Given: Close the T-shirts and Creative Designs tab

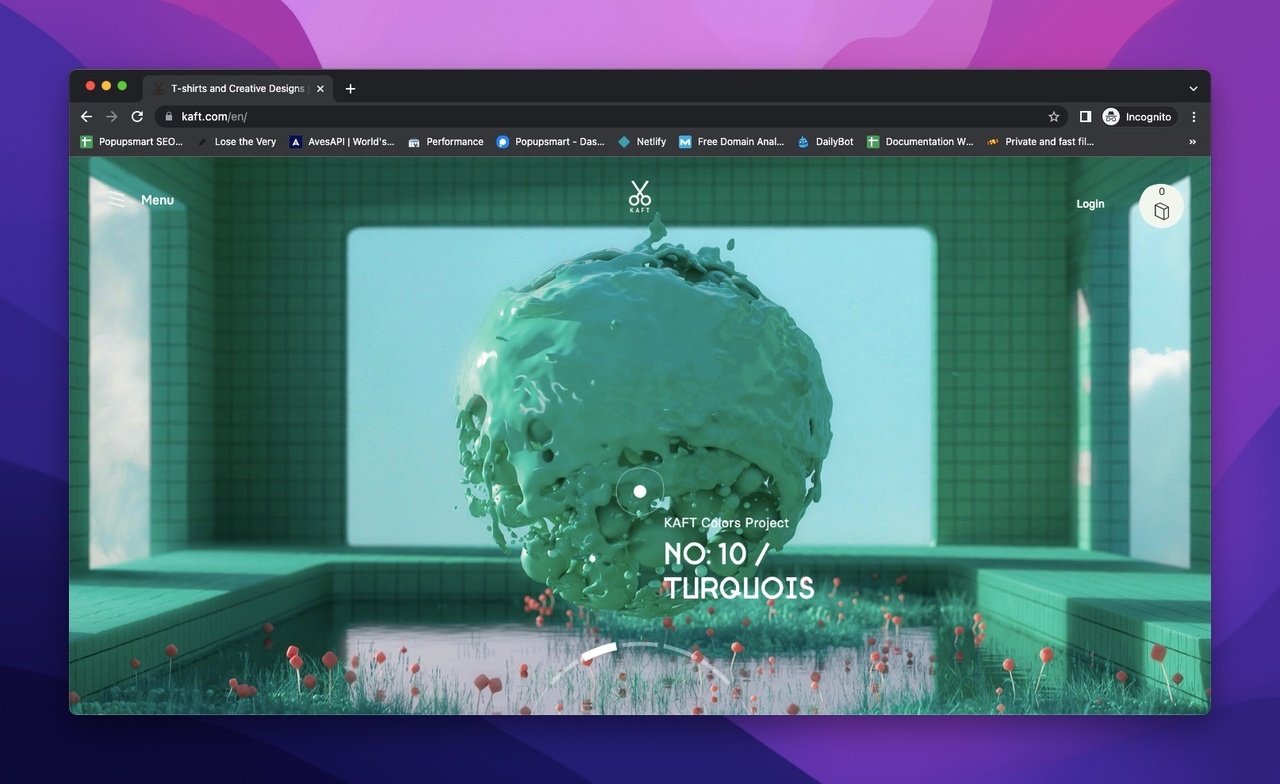Looking at the screenshot, I should 320,89.
